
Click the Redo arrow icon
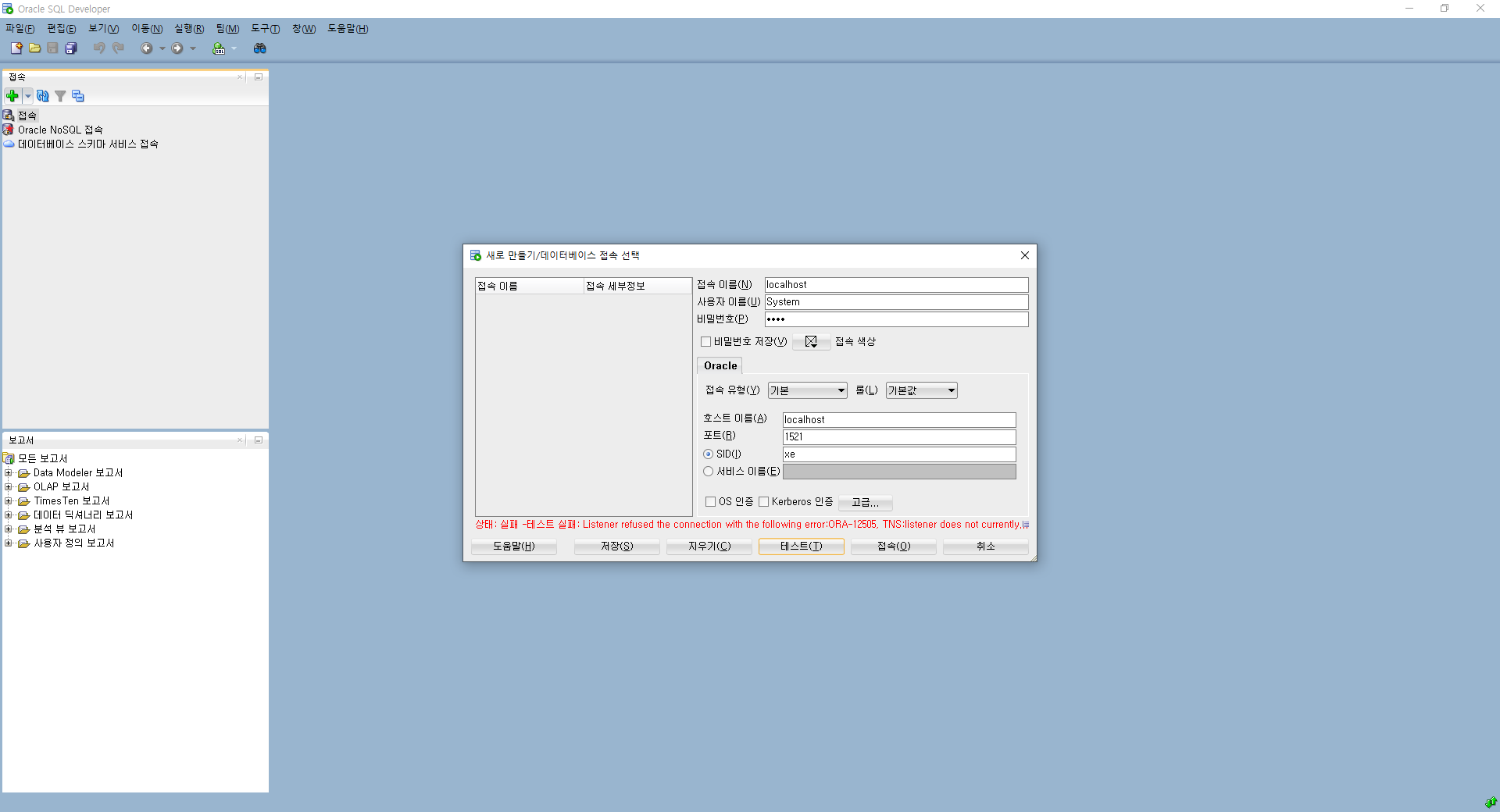point(118,48)
